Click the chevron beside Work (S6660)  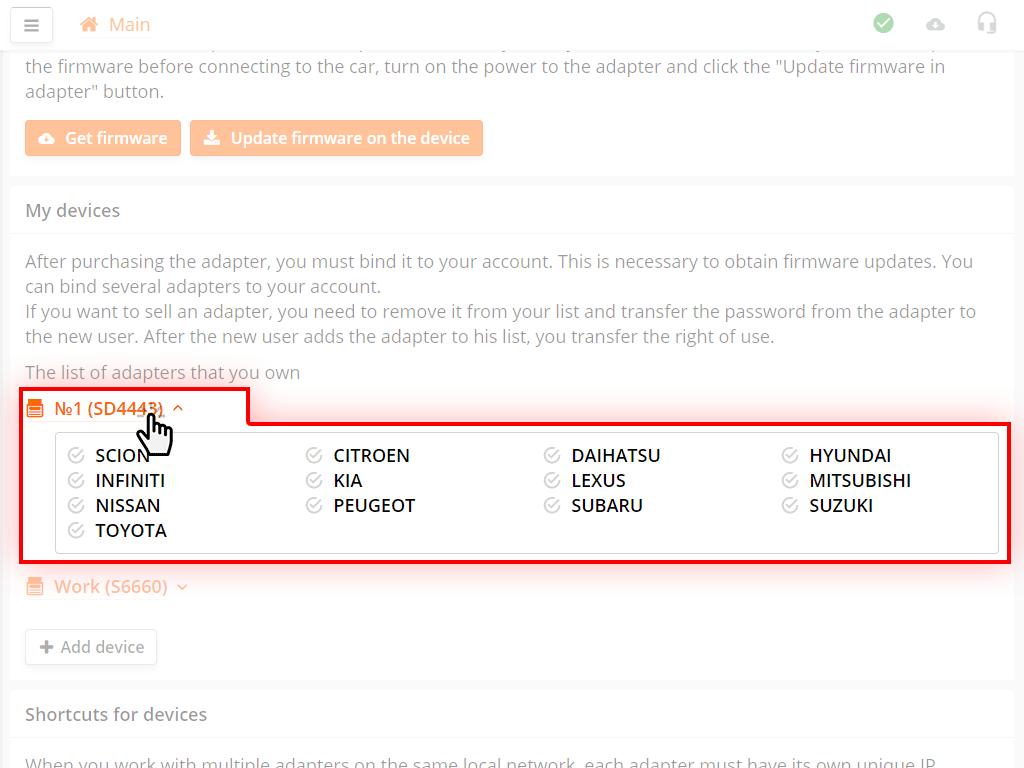pyautogui.click(x=182, y=587)
